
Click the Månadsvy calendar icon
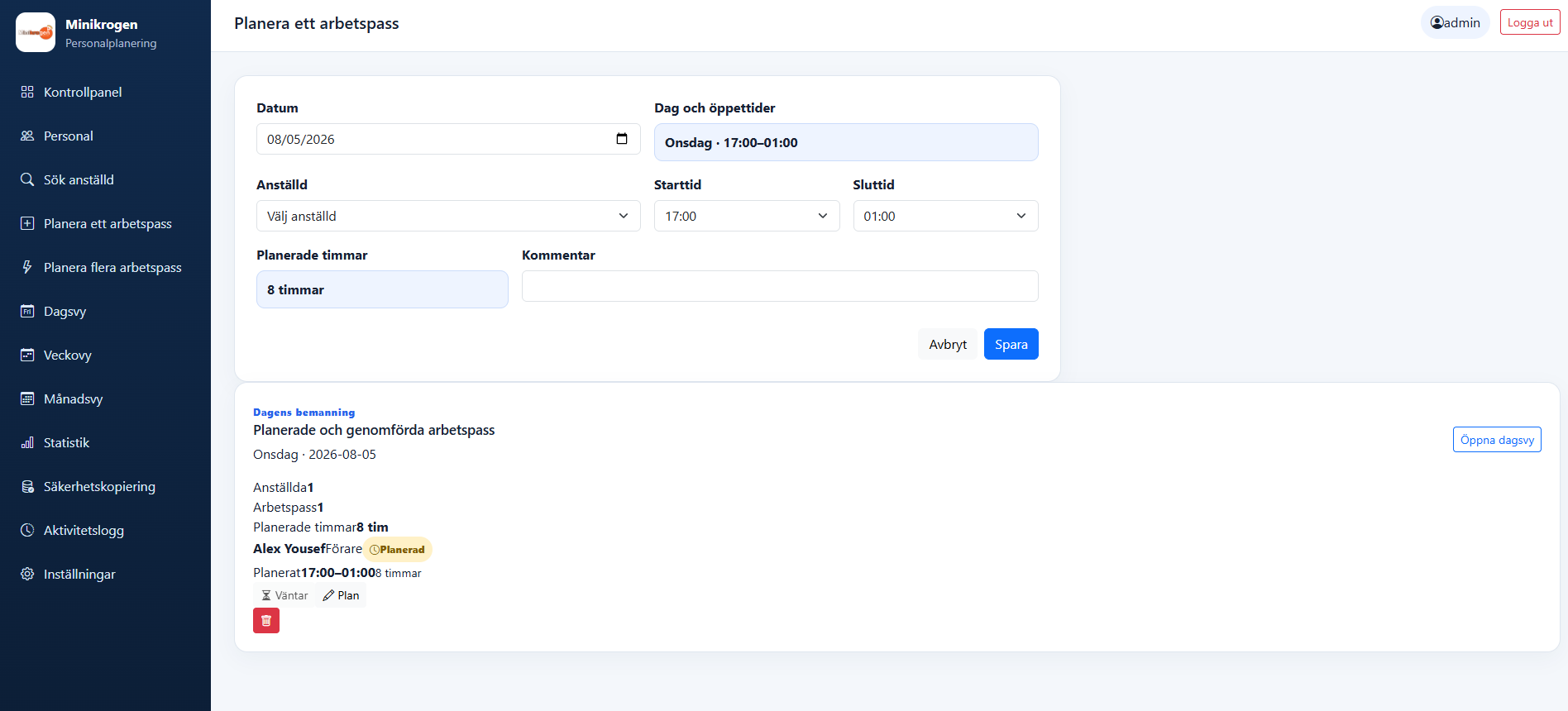click(27, 398)
